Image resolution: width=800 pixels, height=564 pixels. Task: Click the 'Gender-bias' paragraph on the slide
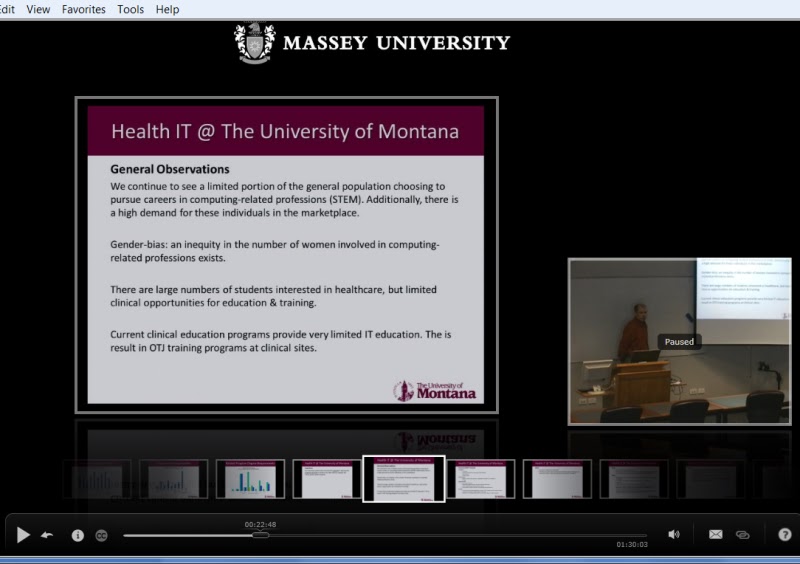(x=274, y=251)
